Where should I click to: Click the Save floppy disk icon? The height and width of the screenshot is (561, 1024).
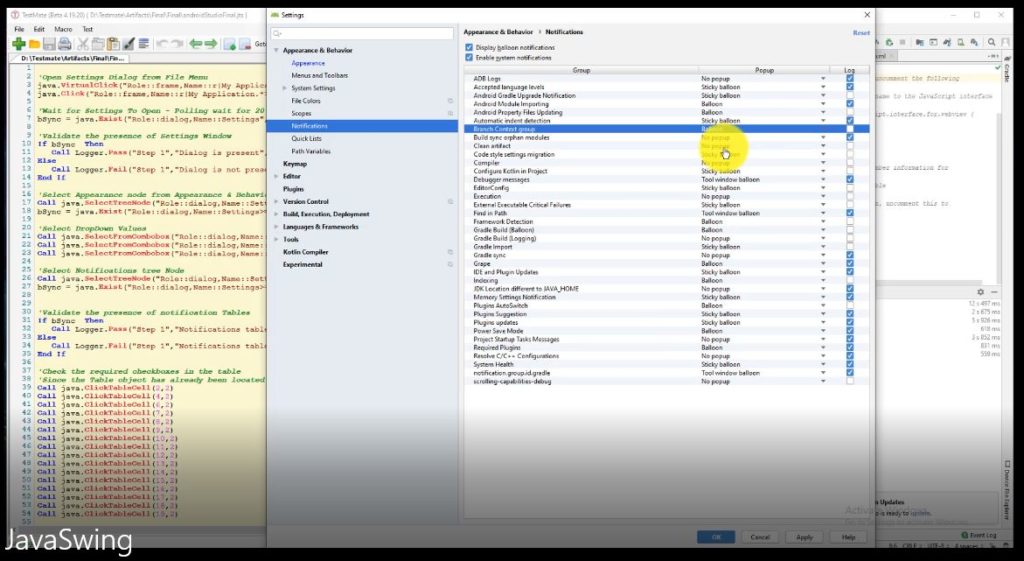pyautogui.click(x=50, y=44)
